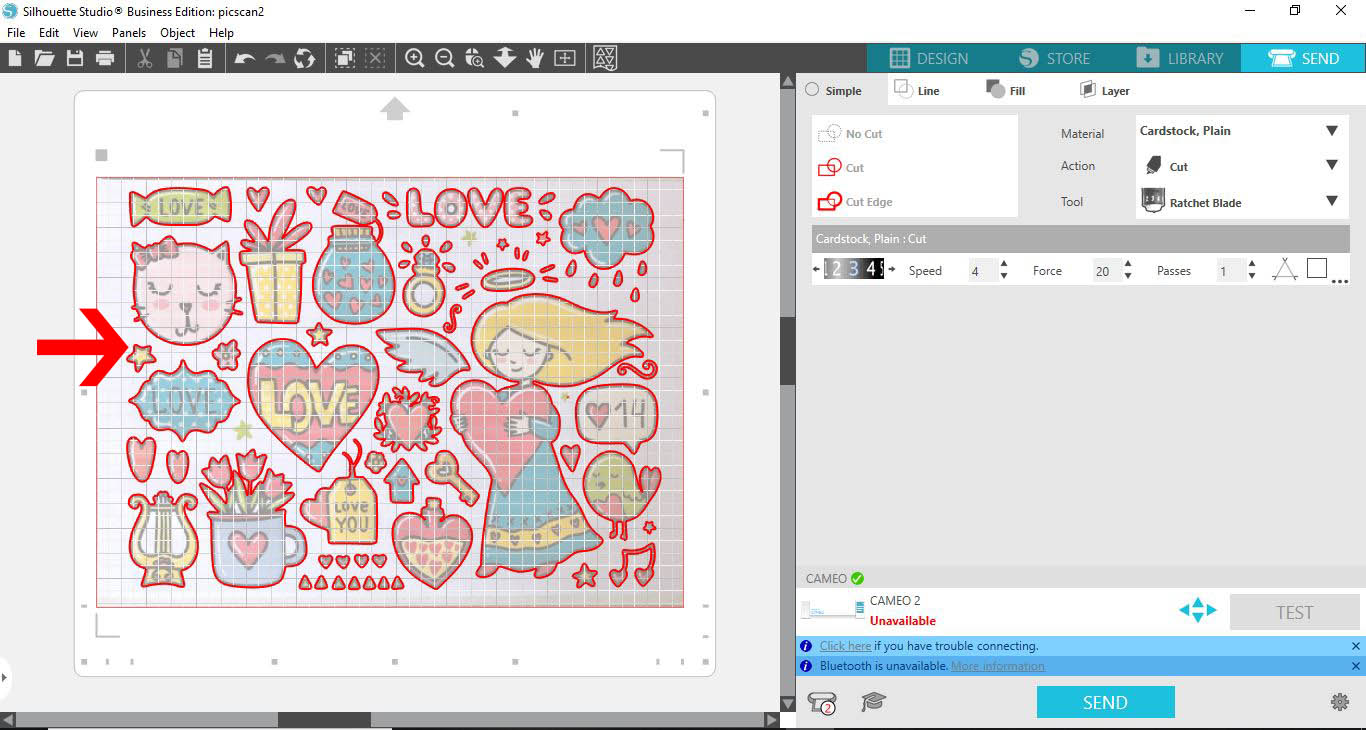1366x730 pixels.
Task: Select the Drawing Zoom tool
Action: point(475,58)
